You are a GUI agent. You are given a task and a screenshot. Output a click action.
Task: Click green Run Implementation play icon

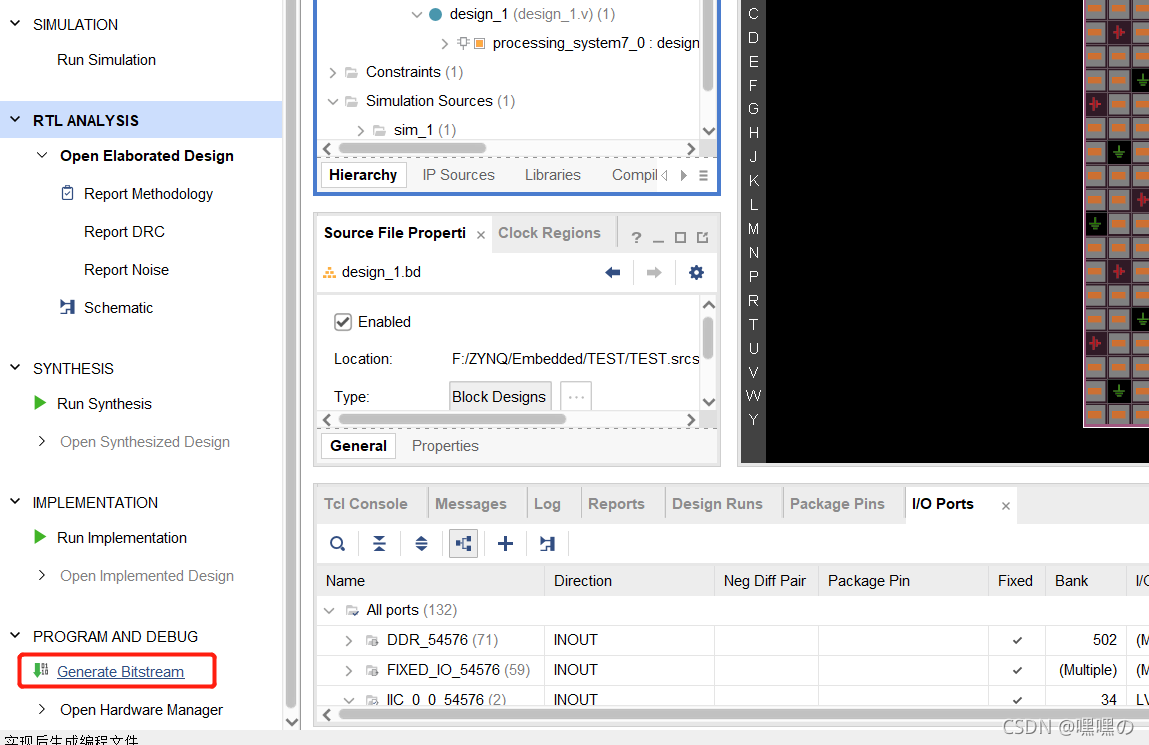click(x=40, y=537)
